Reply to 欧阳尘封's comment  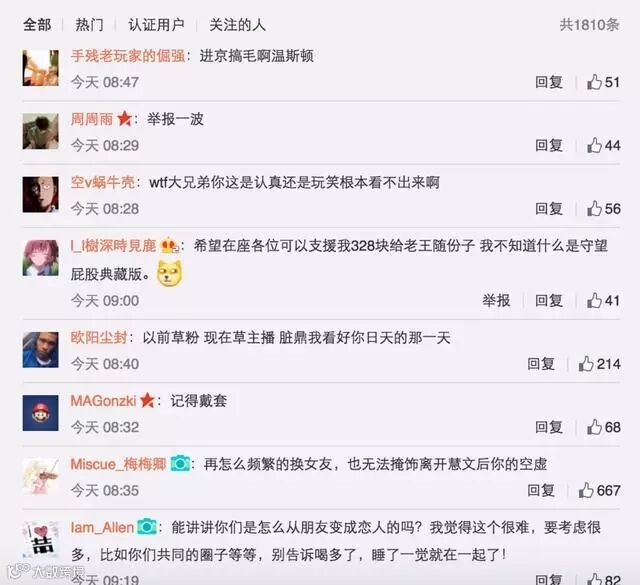pos(540,364)
